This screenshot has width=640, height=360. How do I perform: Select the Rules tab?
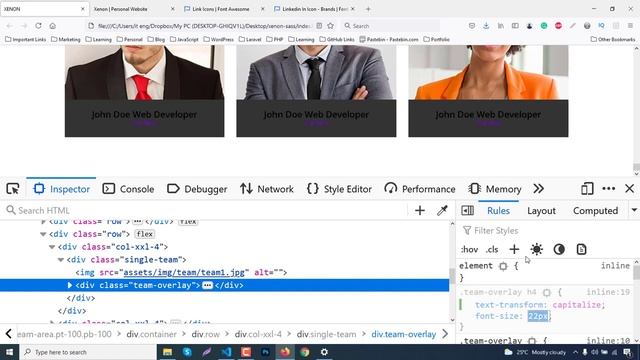(x=498, y=211)
